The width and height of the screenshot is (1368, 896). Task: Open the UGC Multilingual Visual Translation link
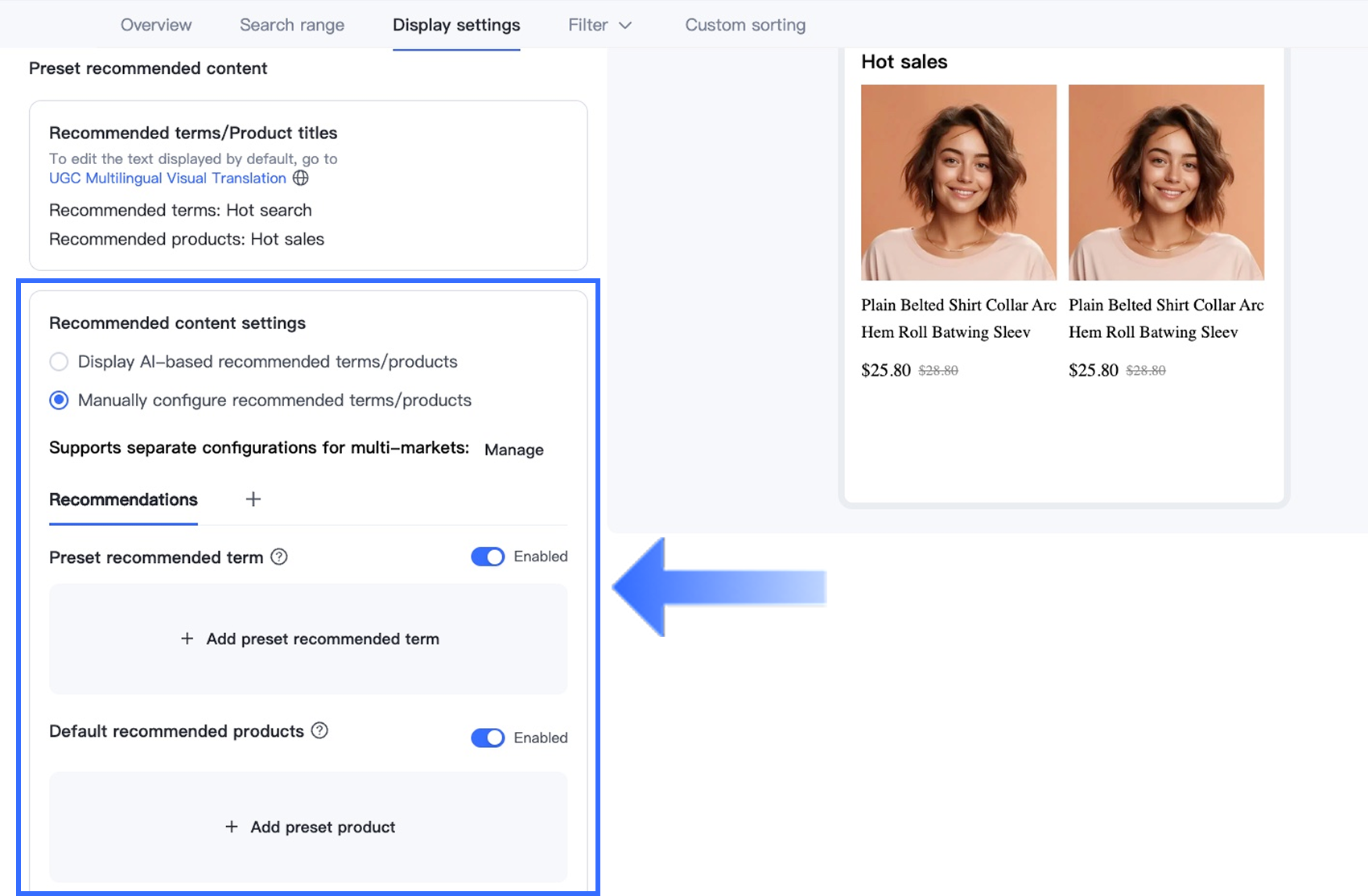click(x=167, y=178)
